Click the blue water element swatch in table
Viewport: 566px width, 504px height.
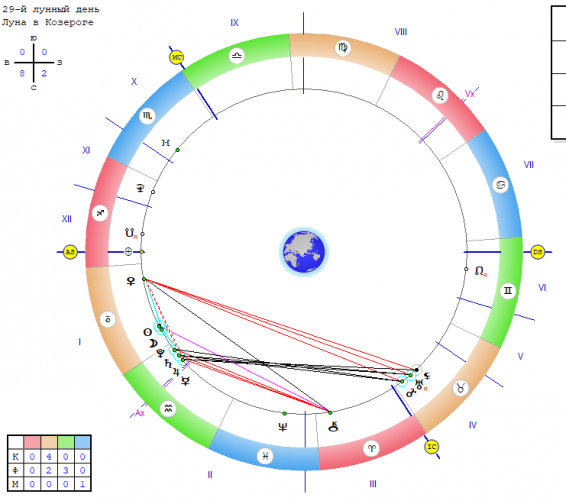tap(83, 442)
